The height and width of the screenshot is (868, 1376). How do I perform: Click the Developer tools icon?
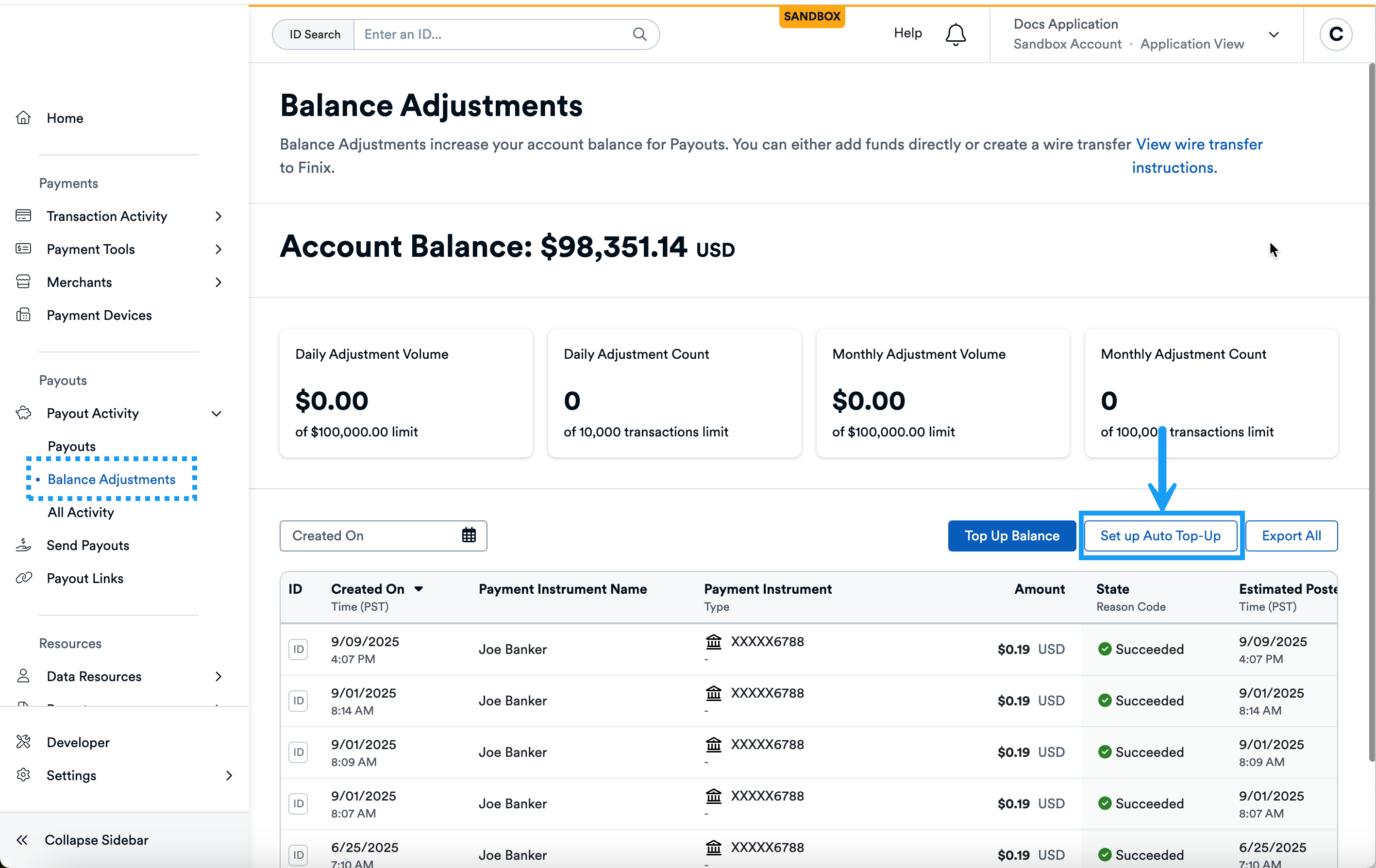(23, 742)
